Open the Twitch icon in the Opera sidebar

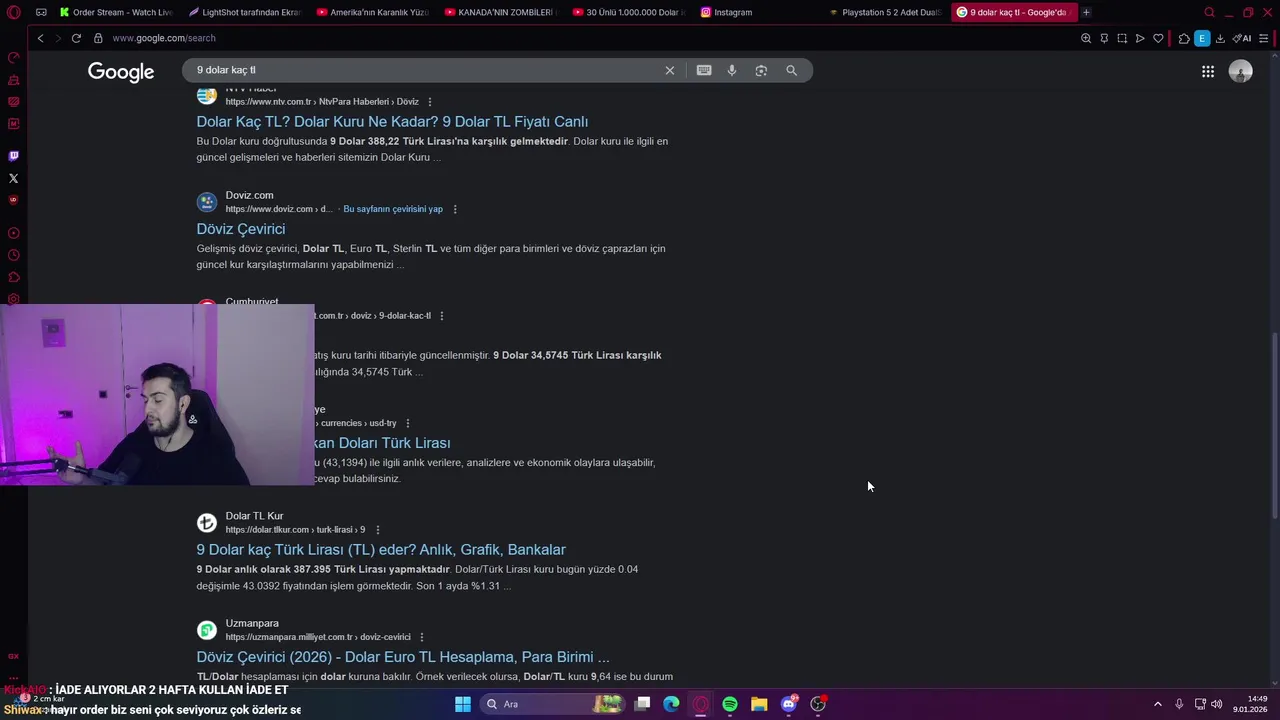tap(13, 156)
